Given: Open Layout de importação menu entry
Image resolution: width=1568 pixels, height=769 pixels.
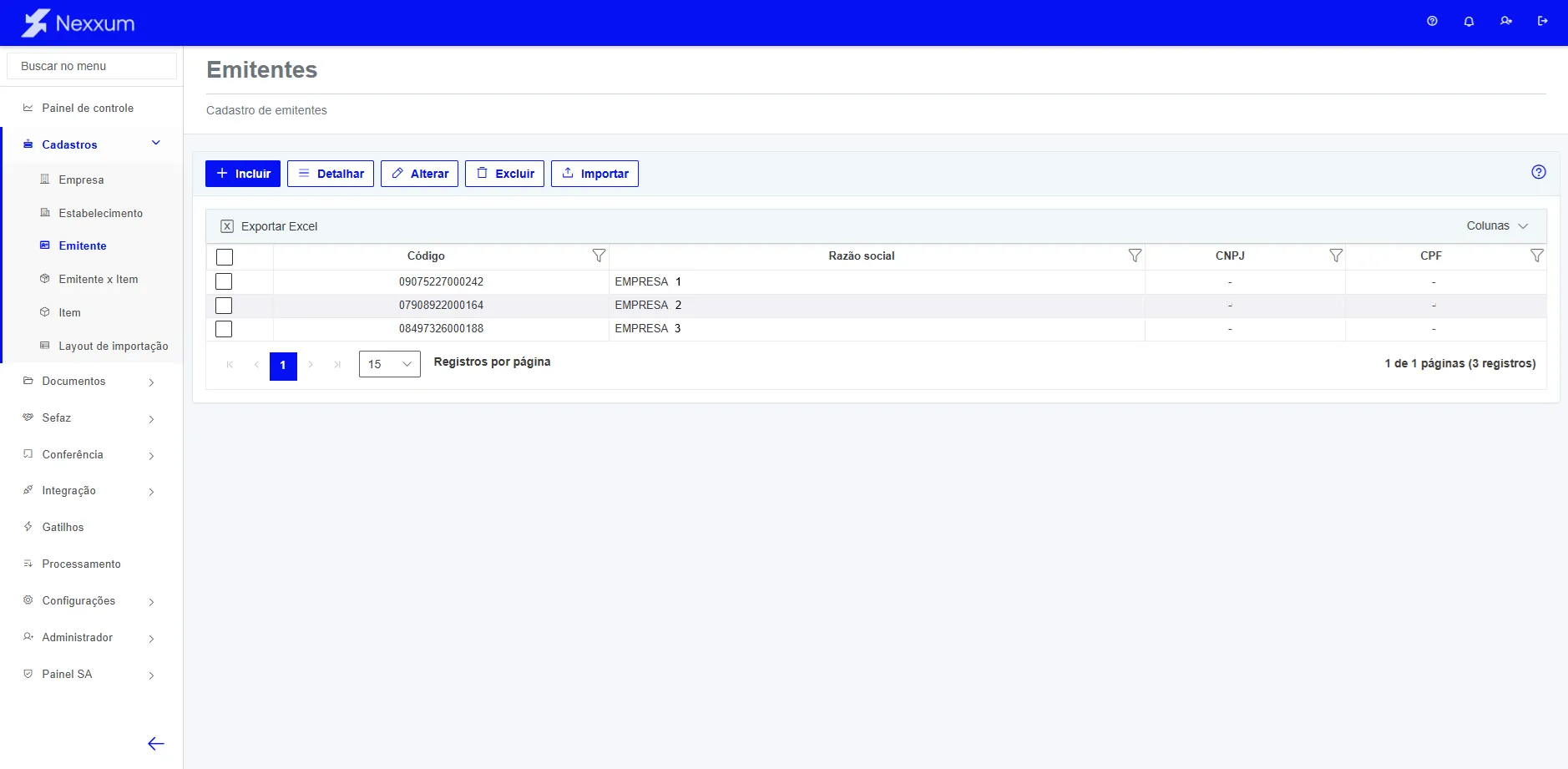Looking at the screenshot, I should point(113,346).
